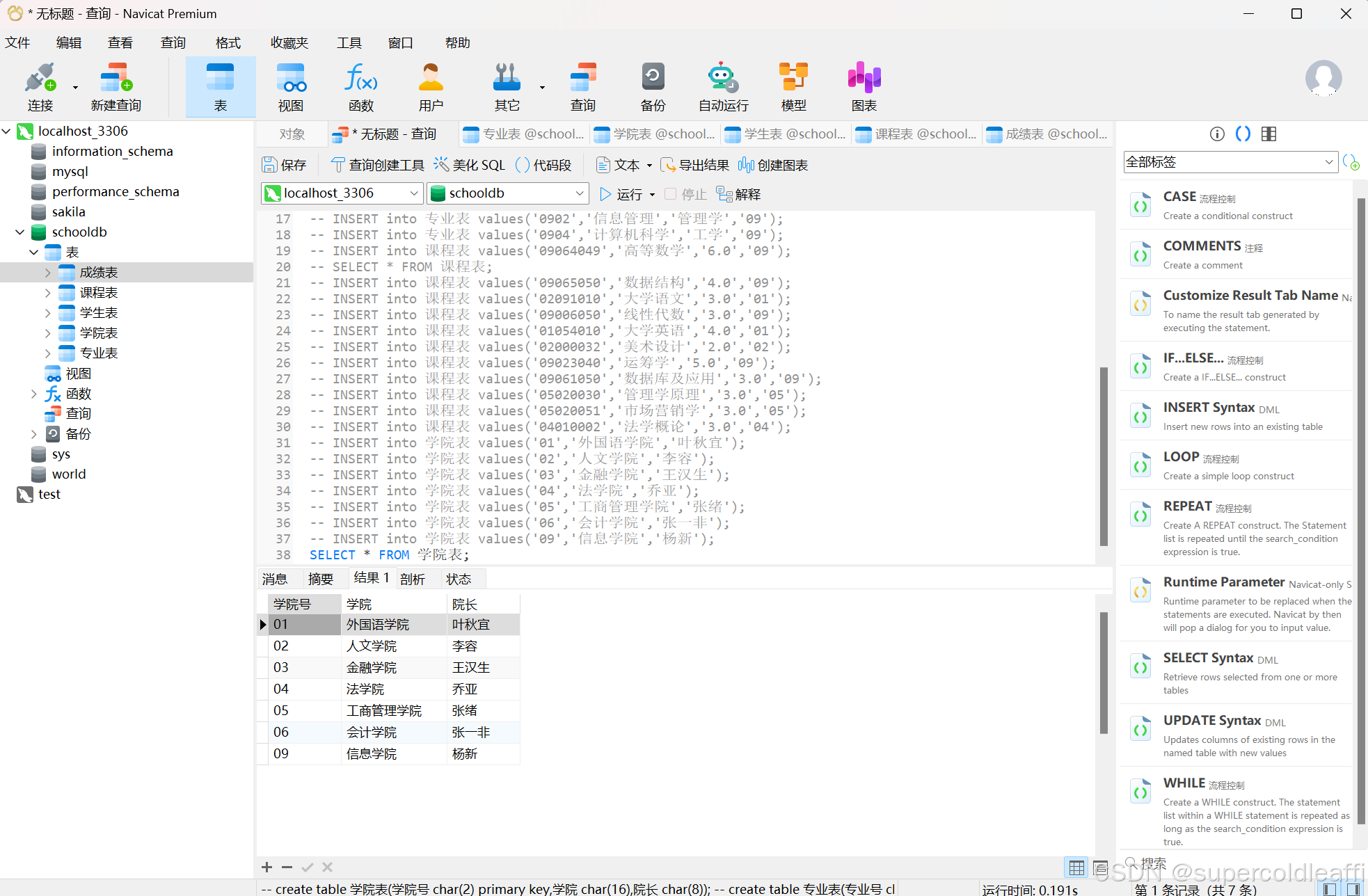The height and width of the screenshot is (896, 1368).
Task: Open the 全部标签 tag filter dropdown
Action: tap(1230, 162)
